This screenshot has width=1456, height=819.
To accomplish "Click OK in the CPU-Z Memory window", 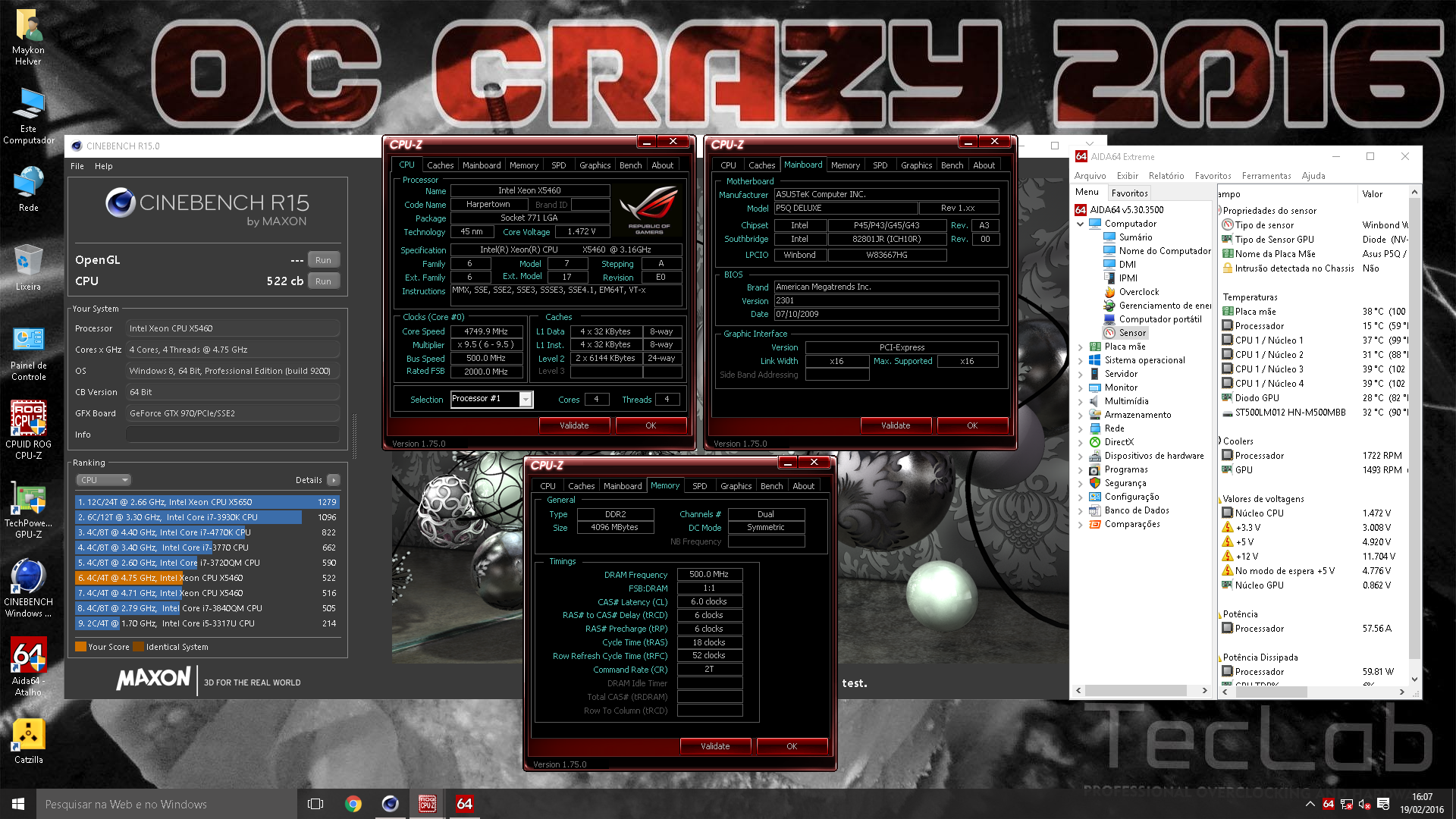I will click(x=792, y=746).
